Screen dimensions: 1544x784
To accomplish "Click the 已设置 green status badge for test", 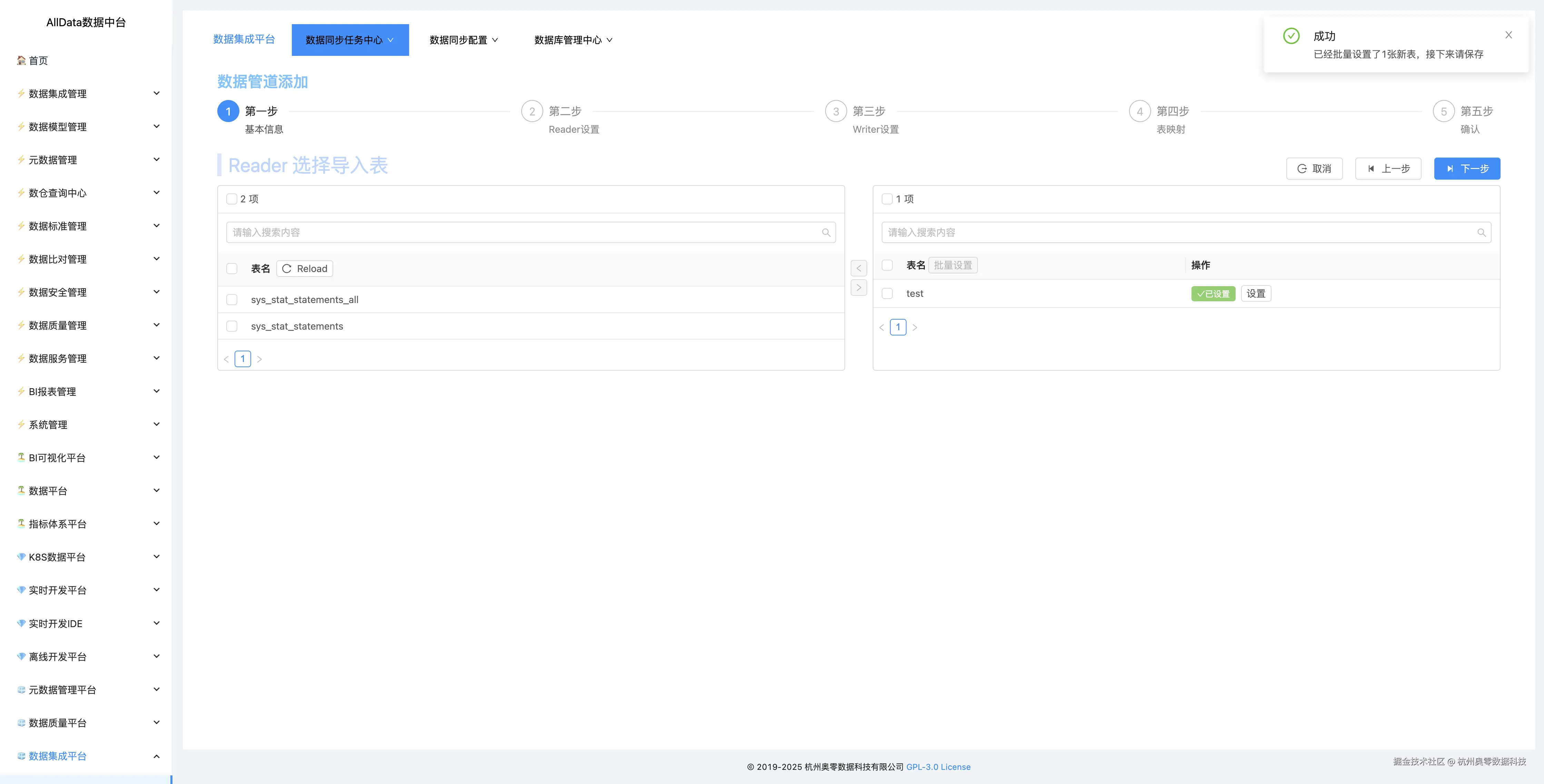I will [x=1213, y=293].
